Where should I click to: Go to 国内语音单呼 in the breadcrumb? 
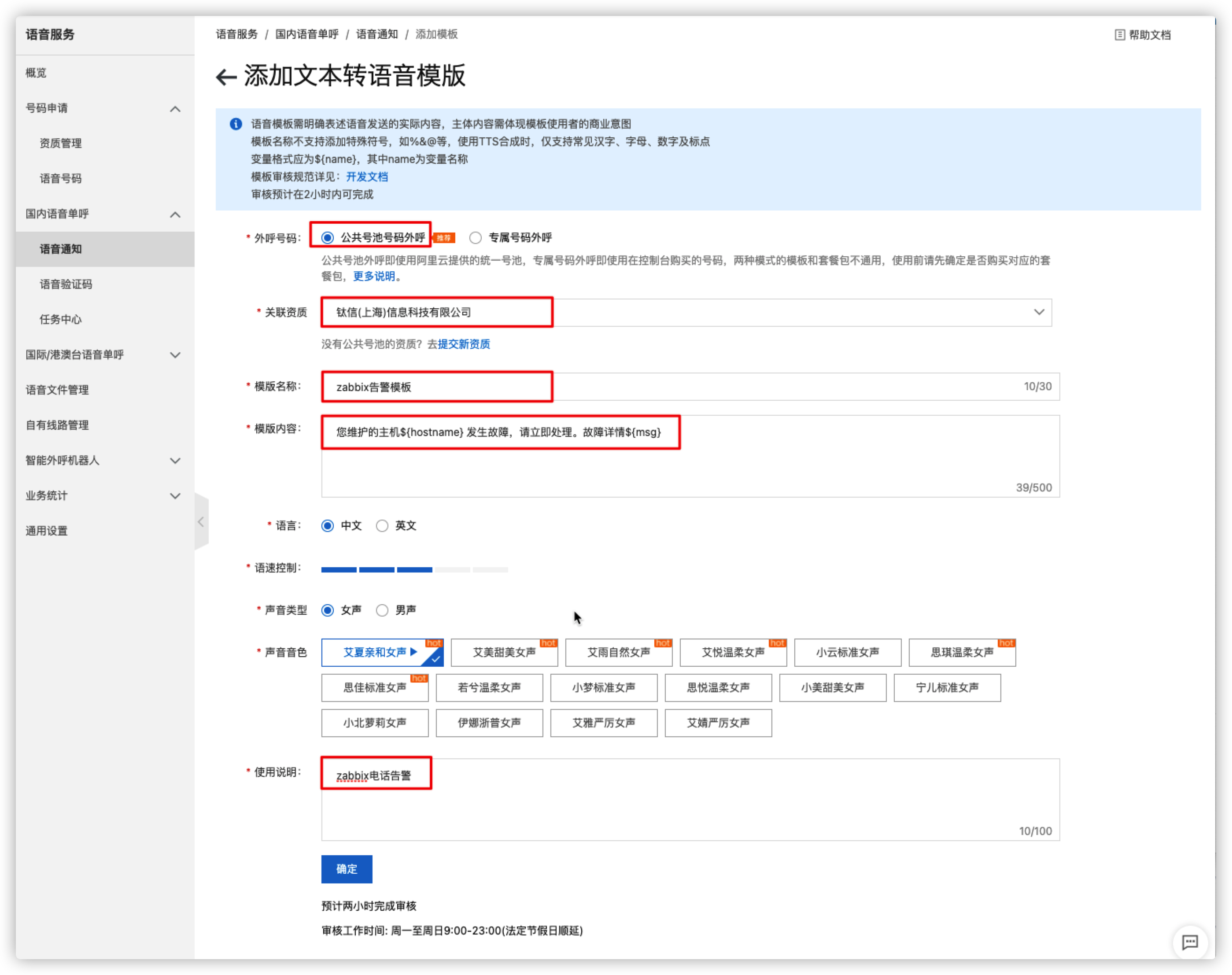[307, 34]
